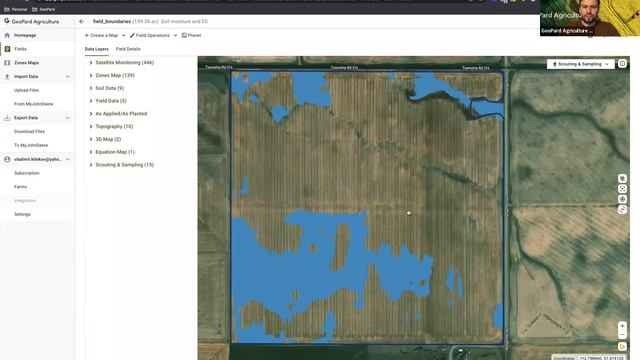Open the Integration page
Viewport: 640px width, 360px height.
click(x=25, y=200)
